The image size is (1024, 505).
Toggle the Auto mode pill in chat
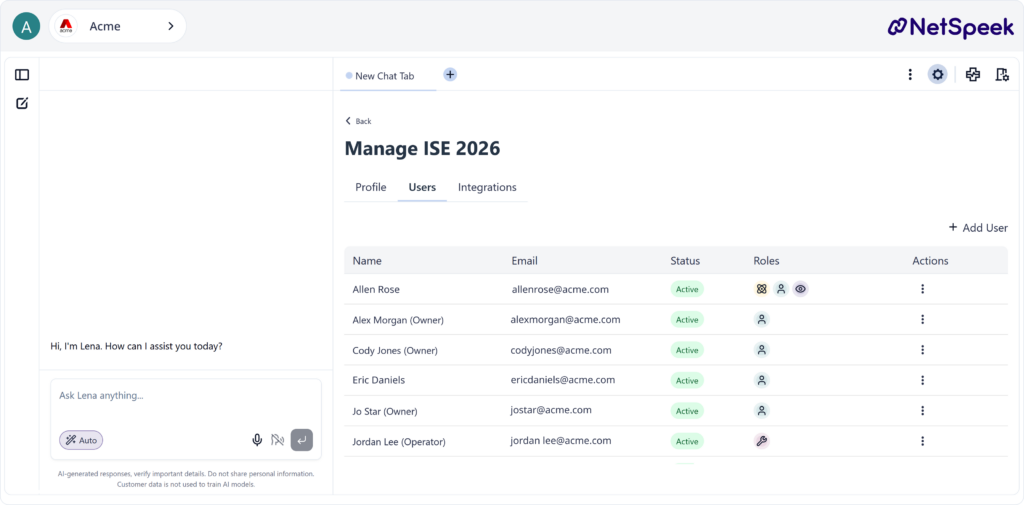click(x=81, y=440)
